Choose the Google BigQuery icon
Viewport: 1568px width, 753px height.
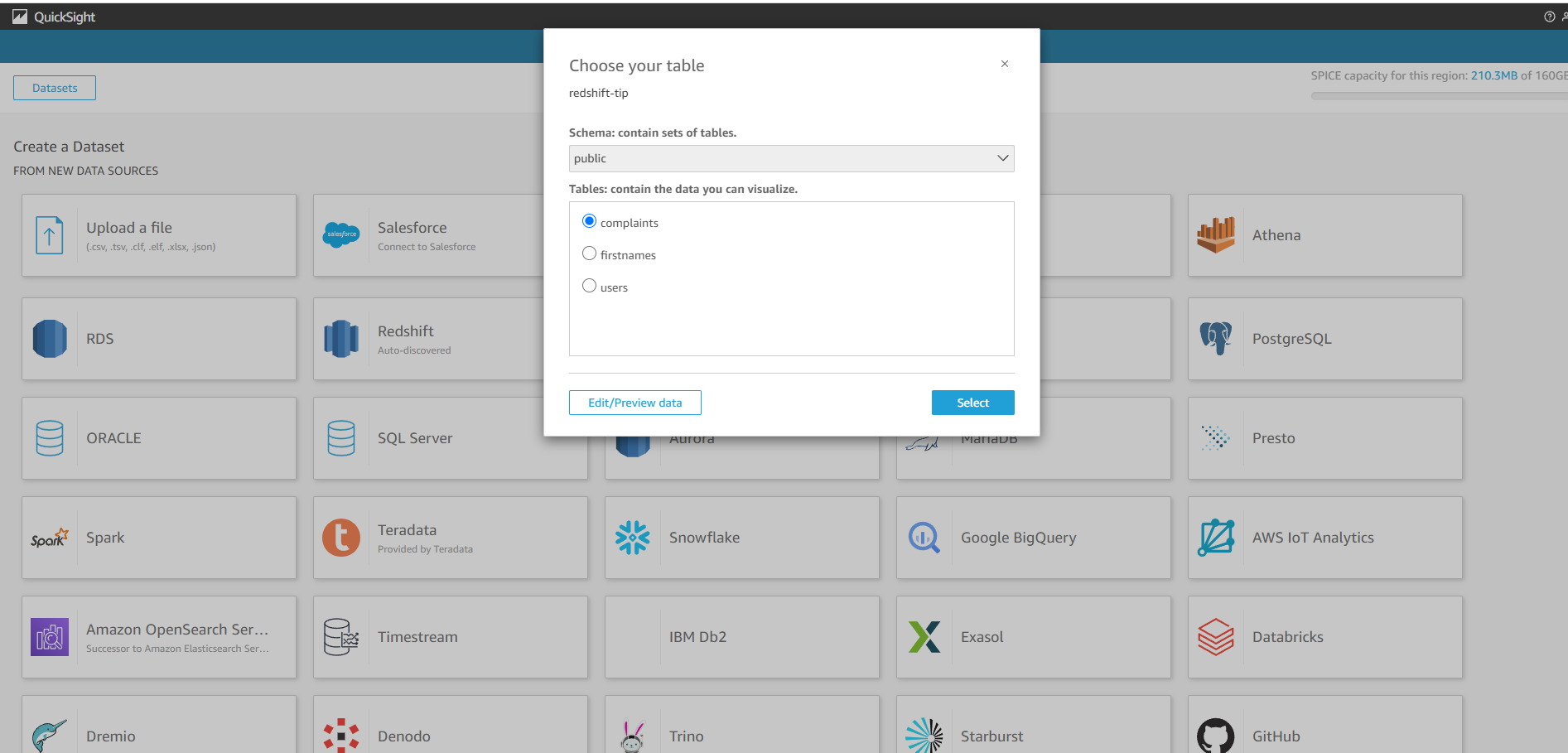click(924, 538)
